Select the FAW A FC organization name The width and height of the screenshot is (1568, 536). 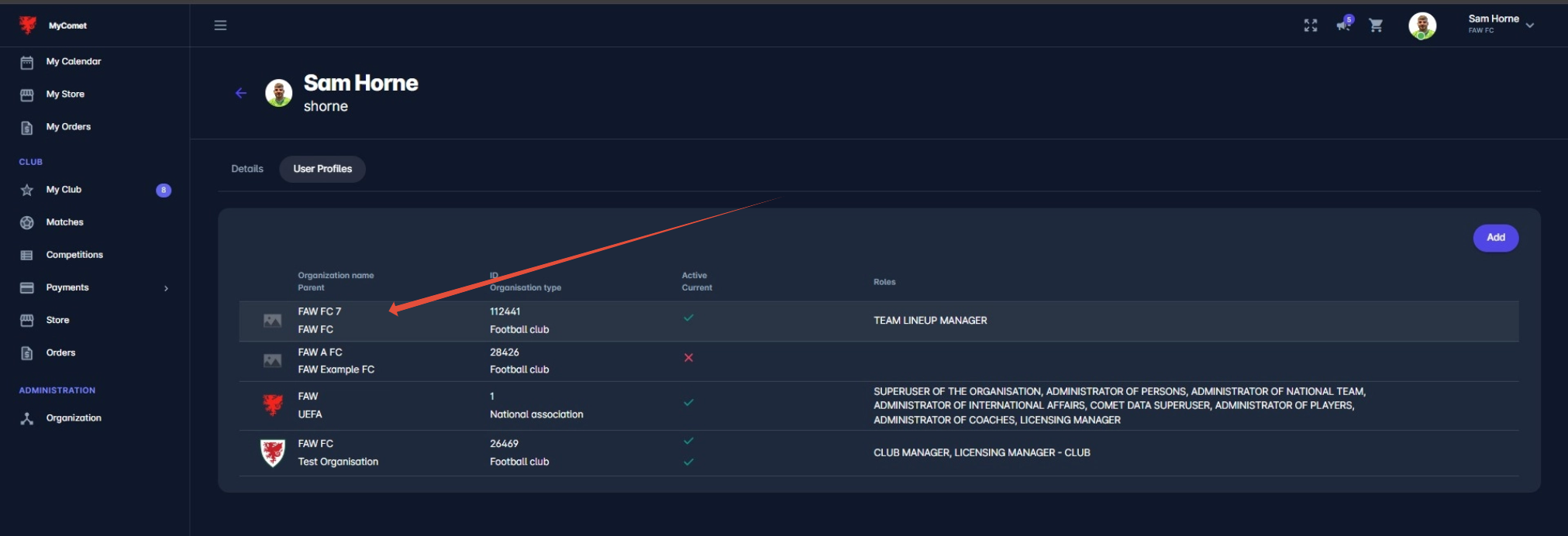click(x=320, y=352)
